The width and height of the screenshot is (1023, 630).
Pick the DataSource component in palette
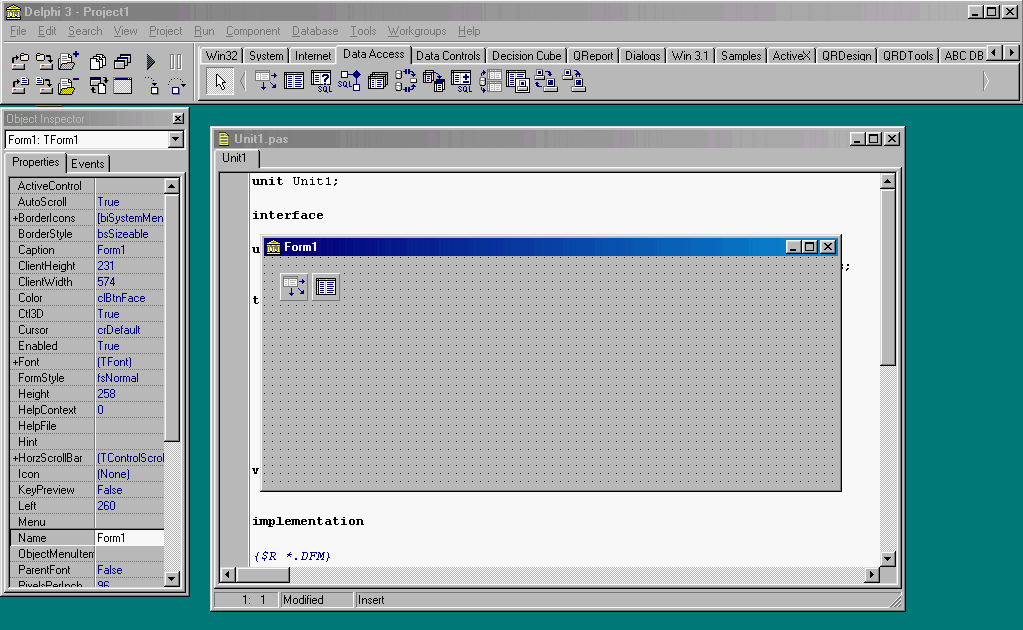[266, 81]
